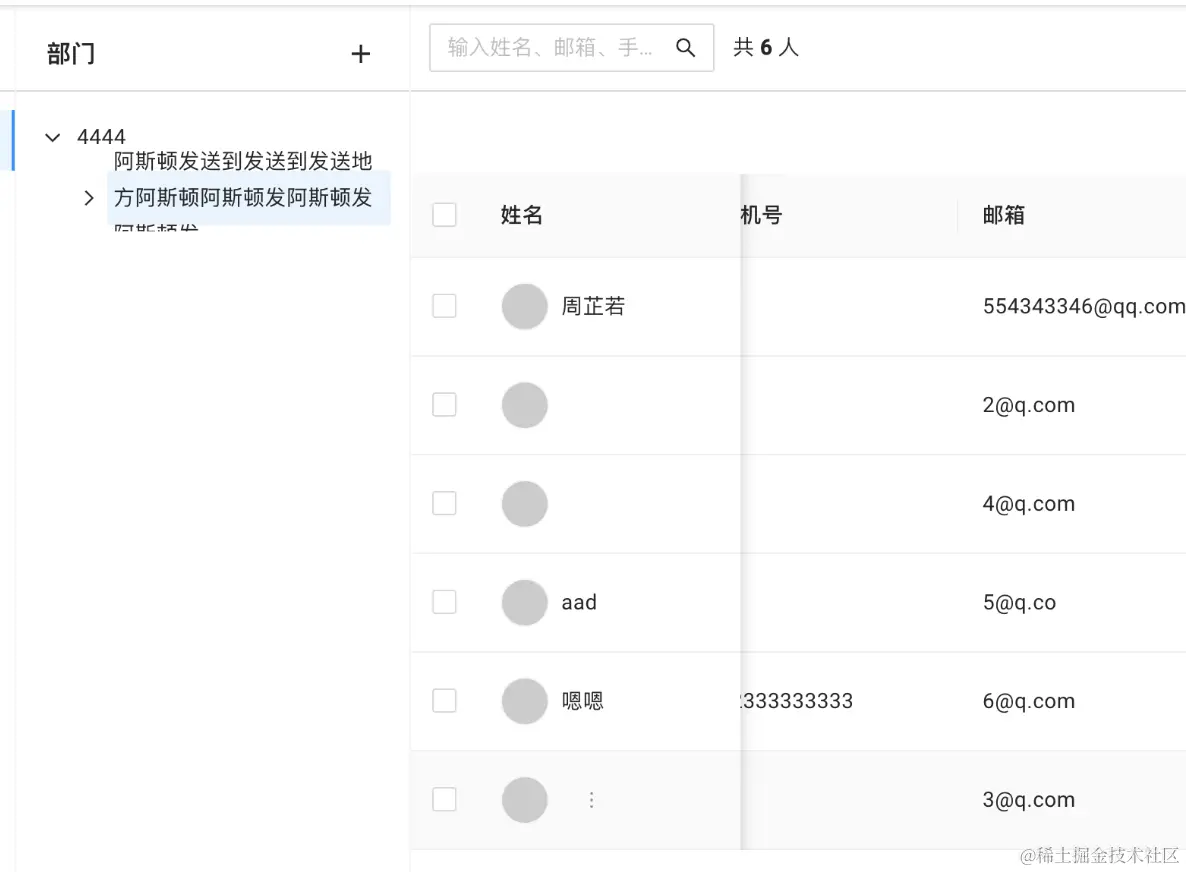Check the box in the aad row
The width and height of the screenshot is (1186, 872).
[x=444, y=602]
